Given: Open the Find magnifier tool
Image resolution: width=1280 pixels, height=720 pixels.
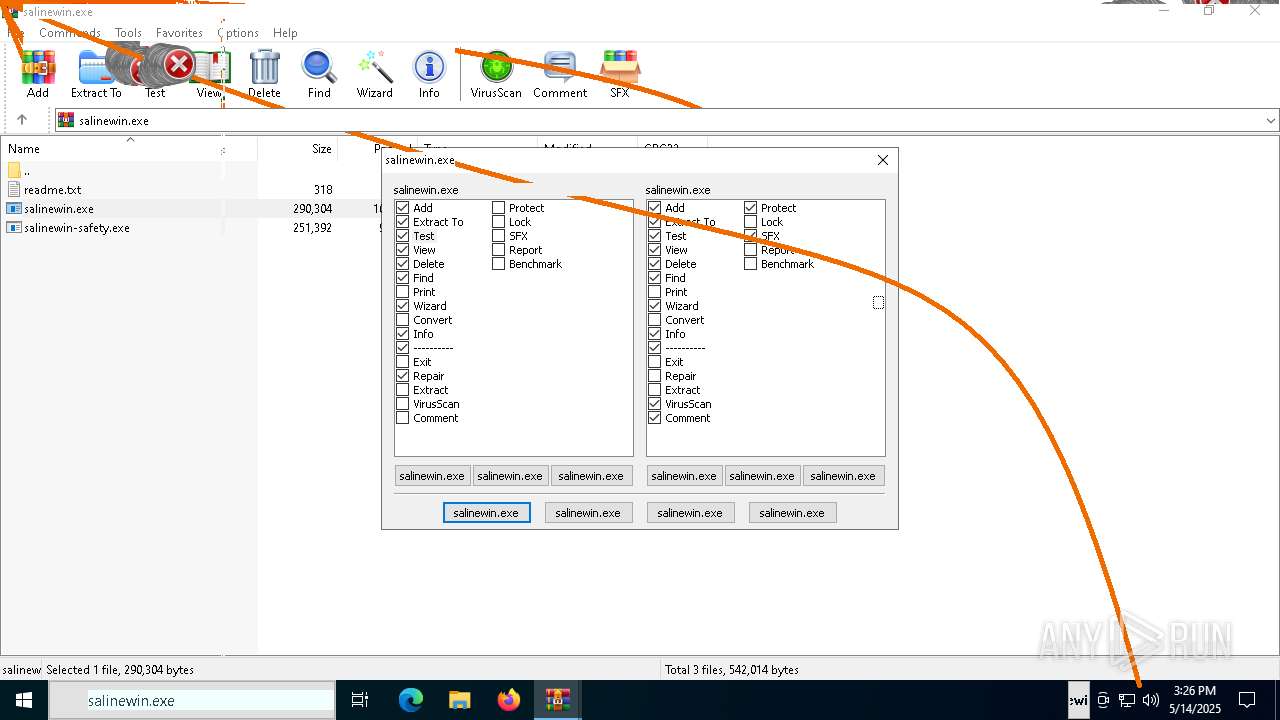Looking at the screenshot, I should tap(319, 75).
